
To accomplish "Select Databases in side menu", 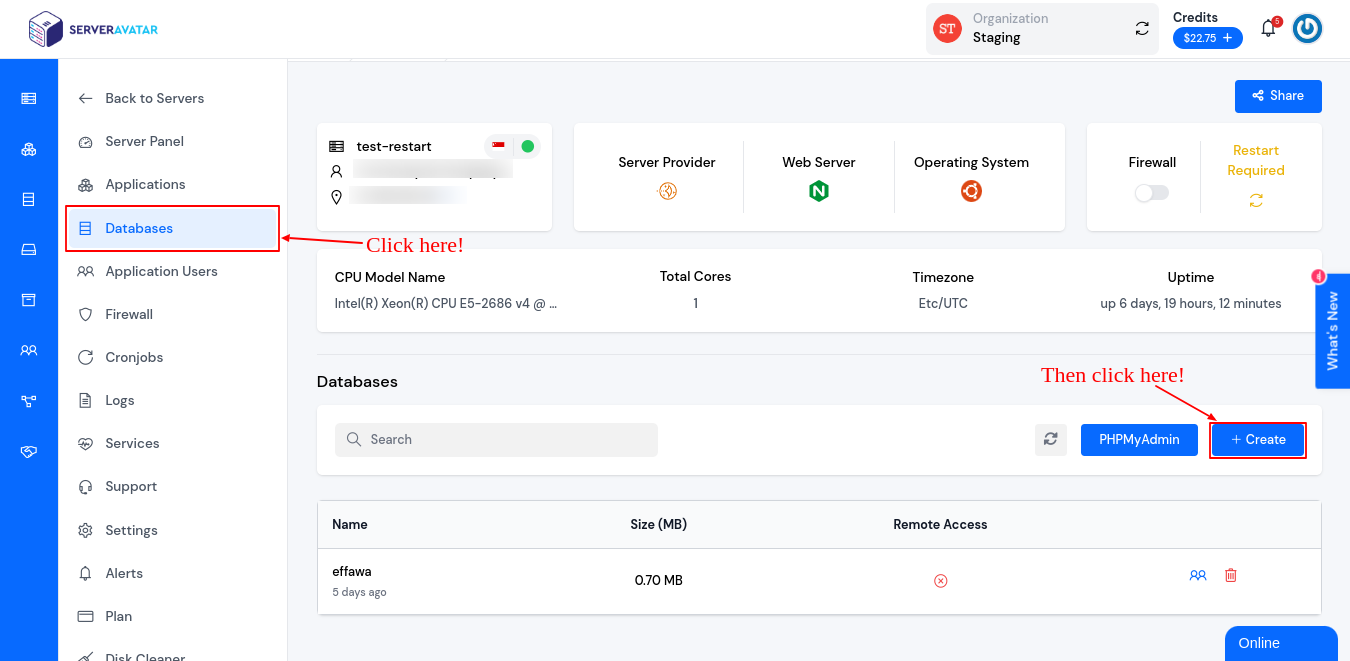I will (x=172, y=228).
